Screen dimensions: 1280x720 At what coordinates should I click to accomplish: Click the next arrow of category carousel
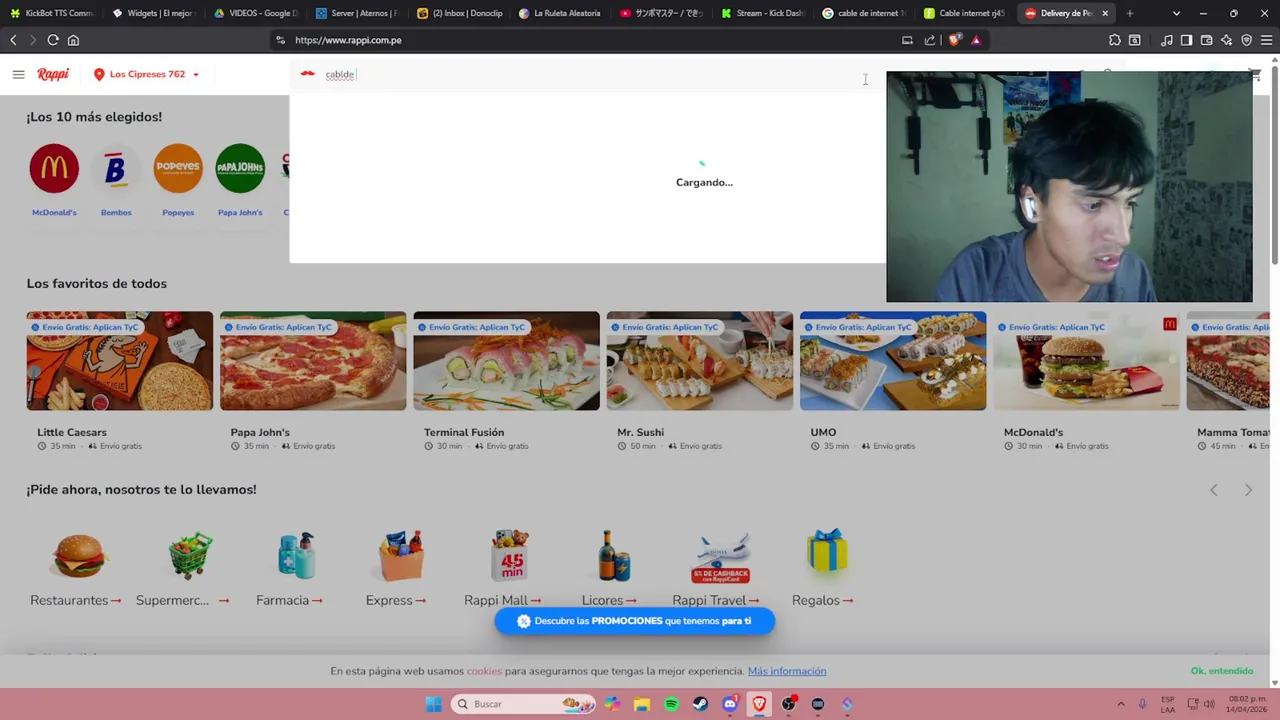(x=1248, y=490)
